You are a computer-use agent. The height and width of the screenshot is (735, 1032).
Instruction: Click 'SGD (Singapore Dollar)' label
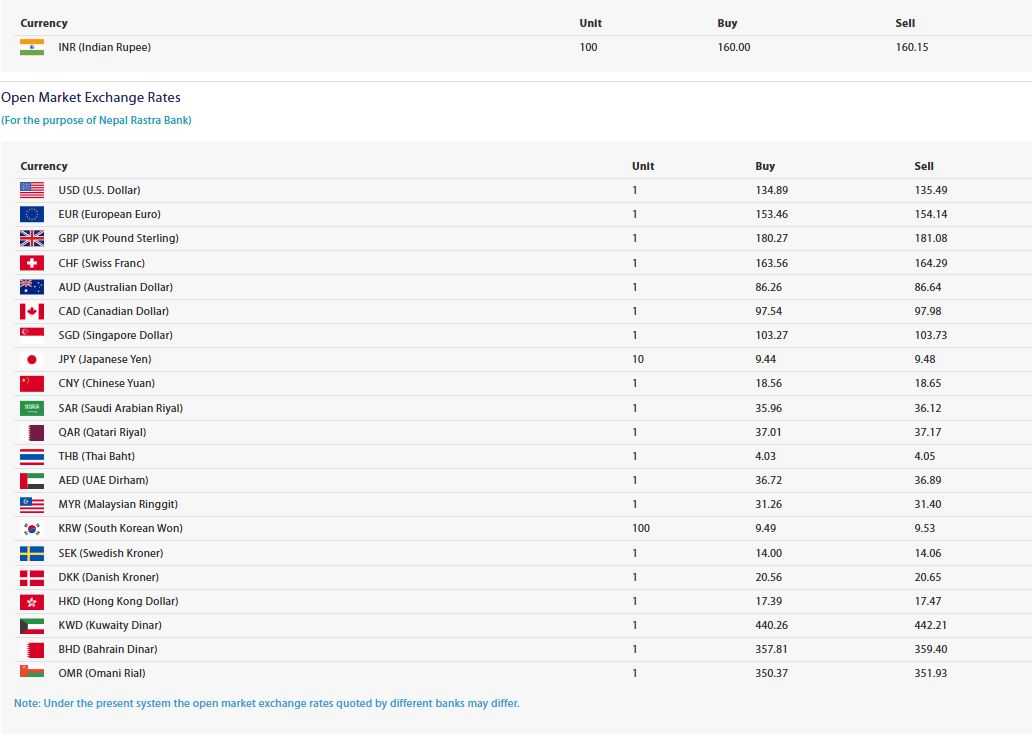pyautogui.click(x=116, y=336)
